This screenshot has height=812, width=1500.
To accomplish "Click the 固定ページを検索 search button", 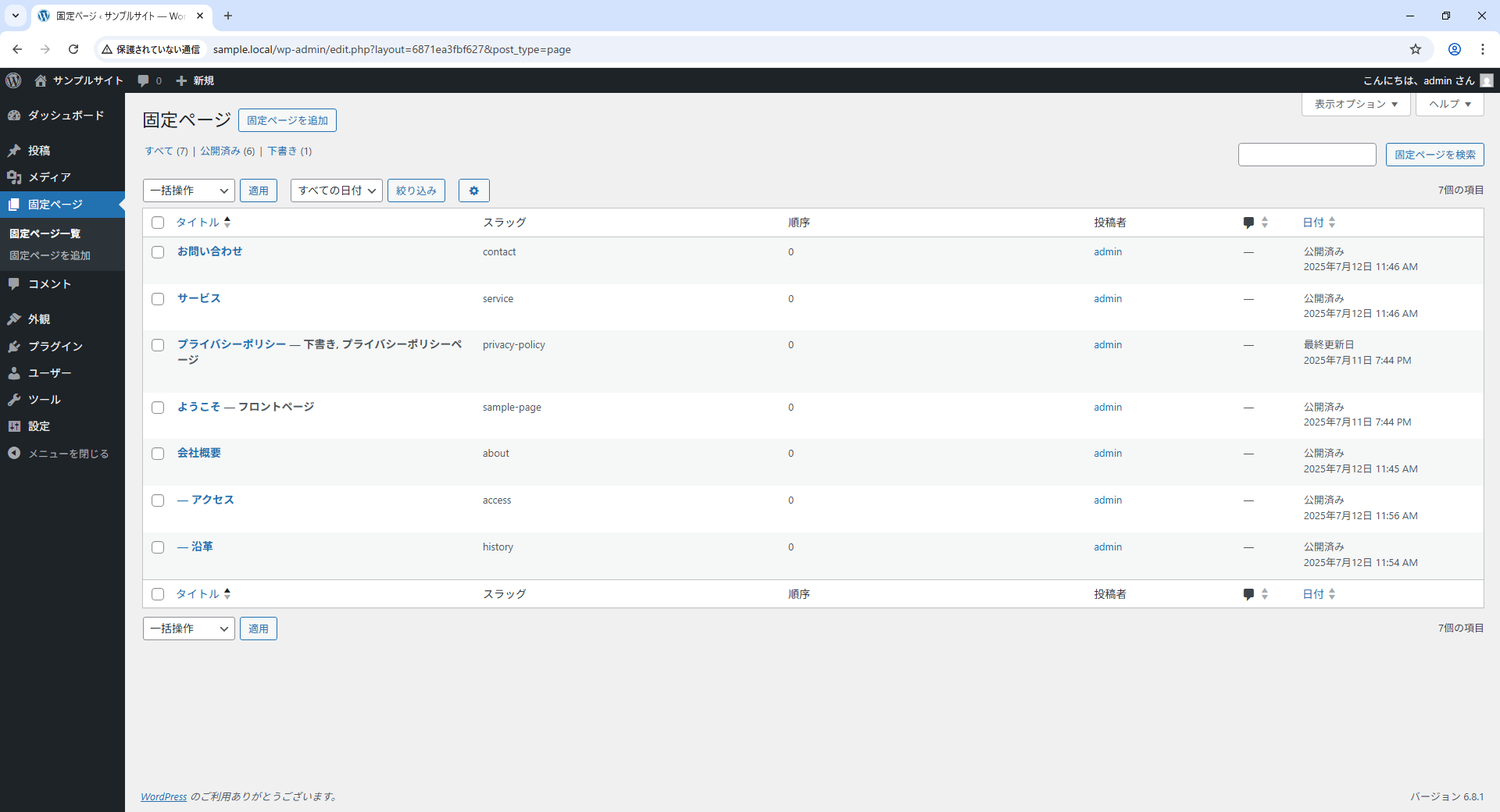I will (x=1435, y=155).
